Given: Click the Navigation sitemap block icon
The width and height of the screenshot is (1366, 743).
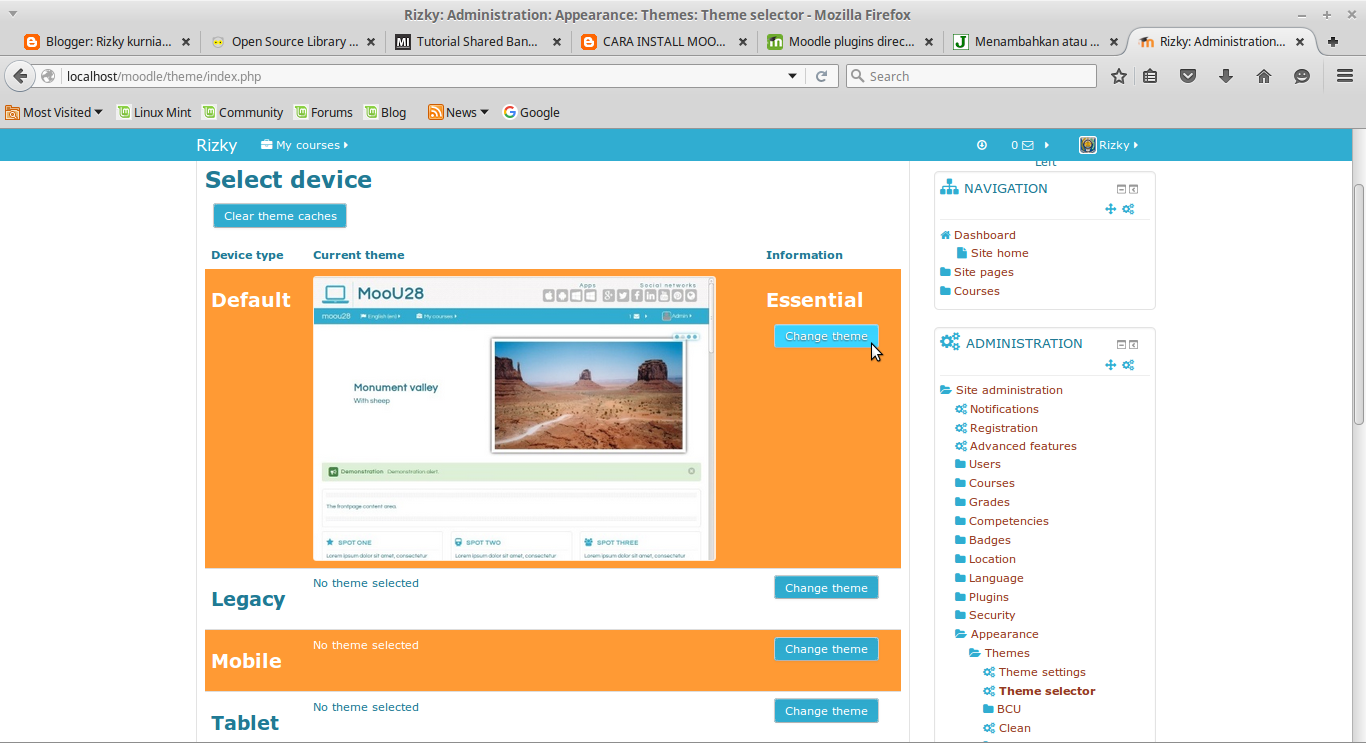Looking at the screenshot, I should point(949,188).
